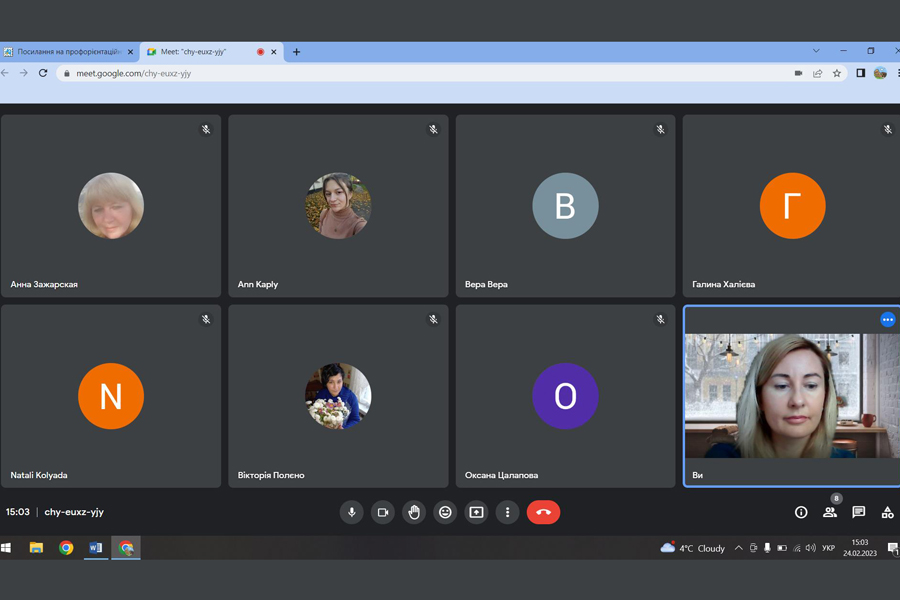
Task: Click muted mic icon on Анна Зажарская tile
Action: click(206, 129)
